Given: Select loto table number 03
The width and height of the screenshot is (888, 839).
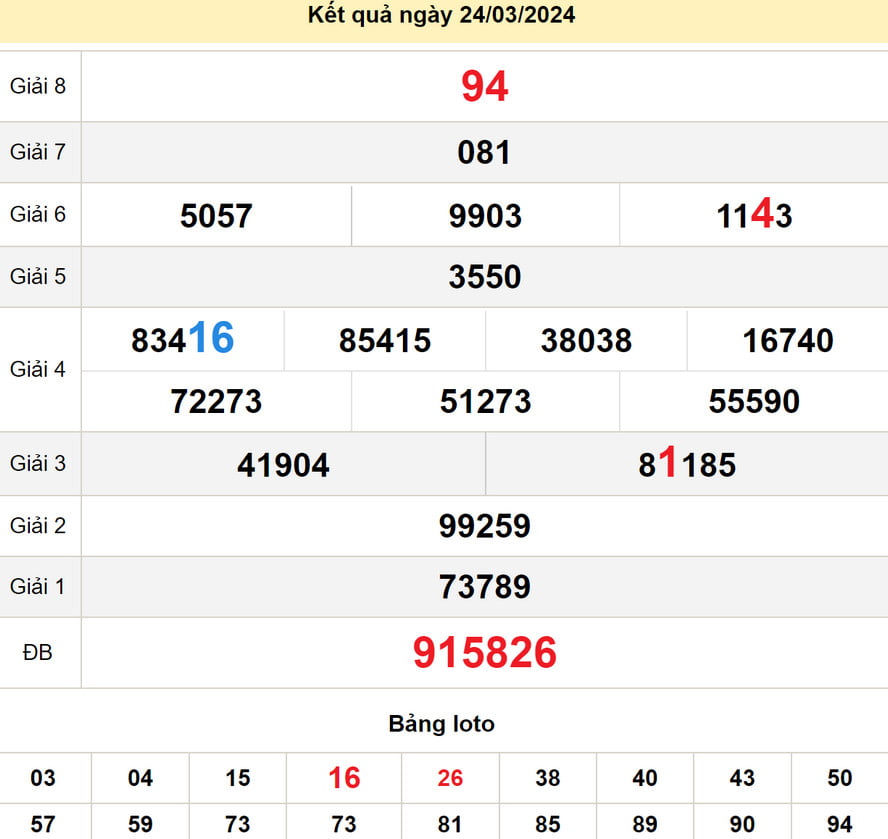Looking at the screenshot, I should tap(43, 778).
